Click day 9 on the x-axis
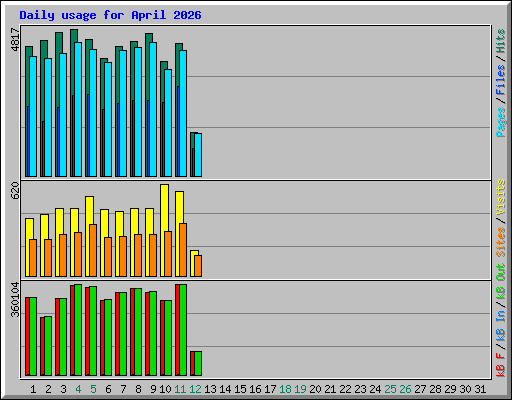This screenshot has height=400, width=512. [153, 389]
